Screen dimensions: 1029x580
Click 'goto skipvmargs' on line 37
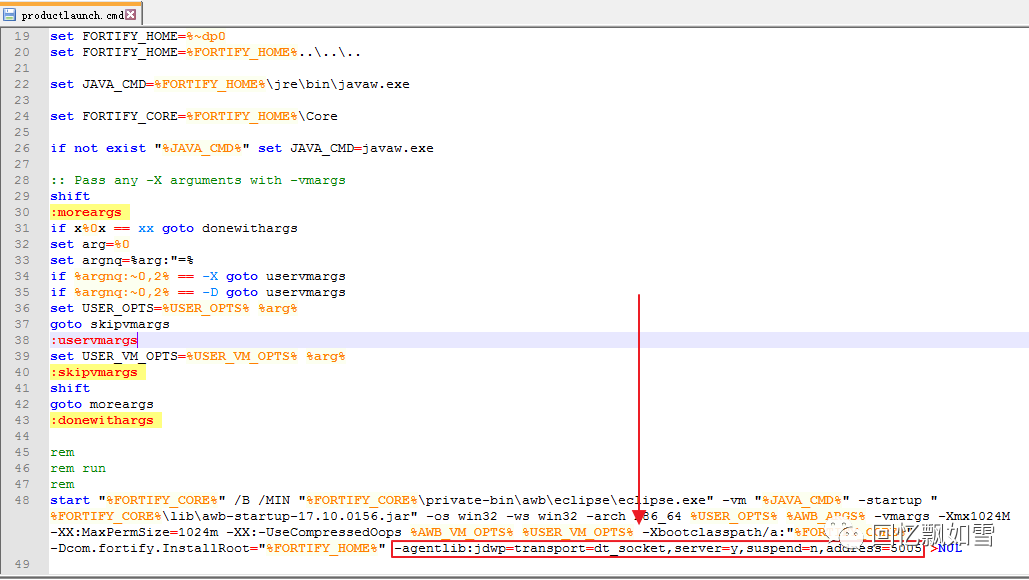coord(110,324)
